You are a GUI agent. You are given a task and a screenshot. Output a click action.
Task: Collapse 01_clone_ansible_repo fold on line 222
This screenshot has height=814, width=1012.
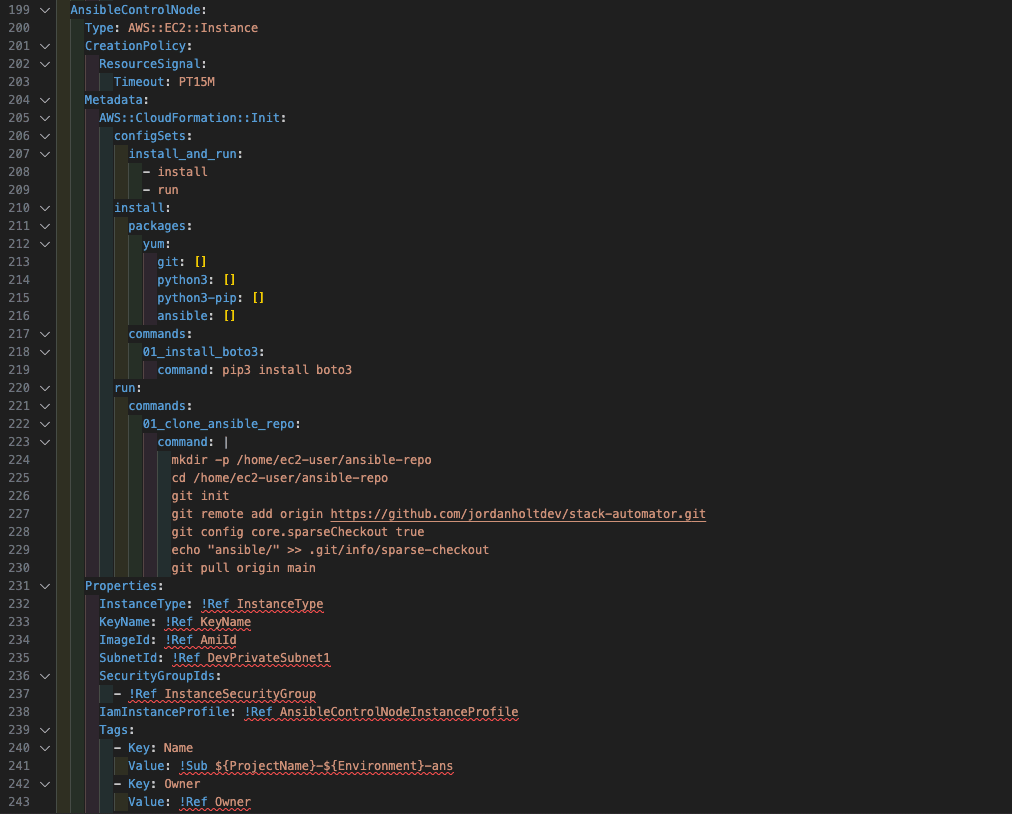pos(45,424)
